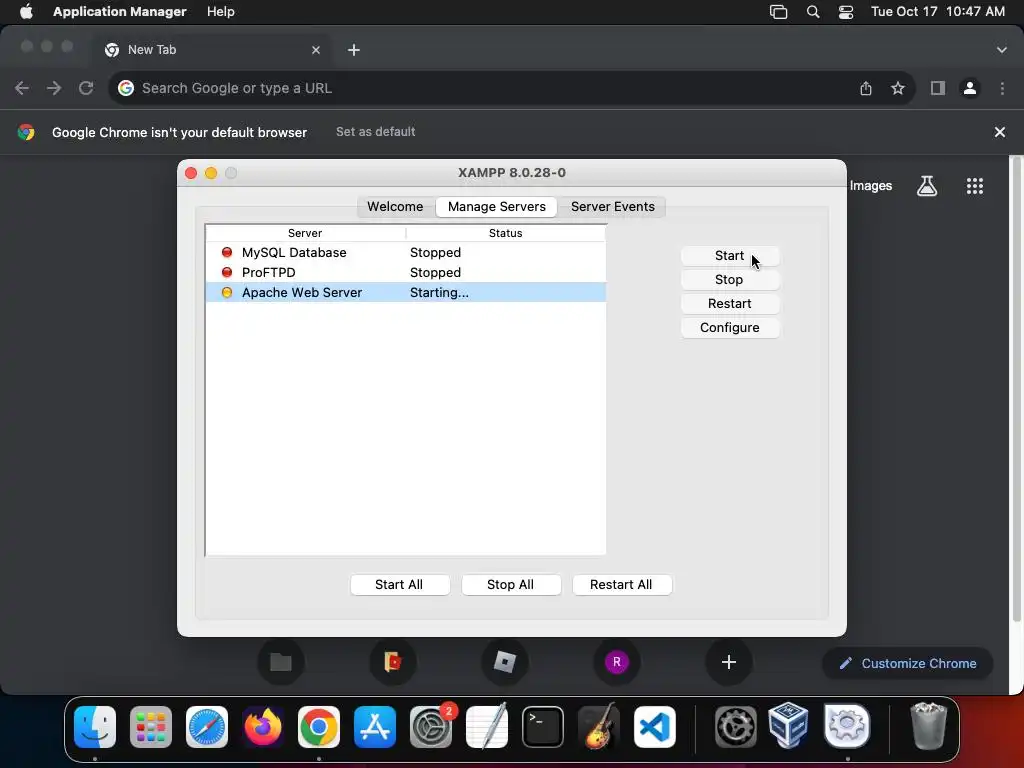Viewport: 1024px width, 768px height.
Task: Open Finder from the dock
Action: pos(95,727)
